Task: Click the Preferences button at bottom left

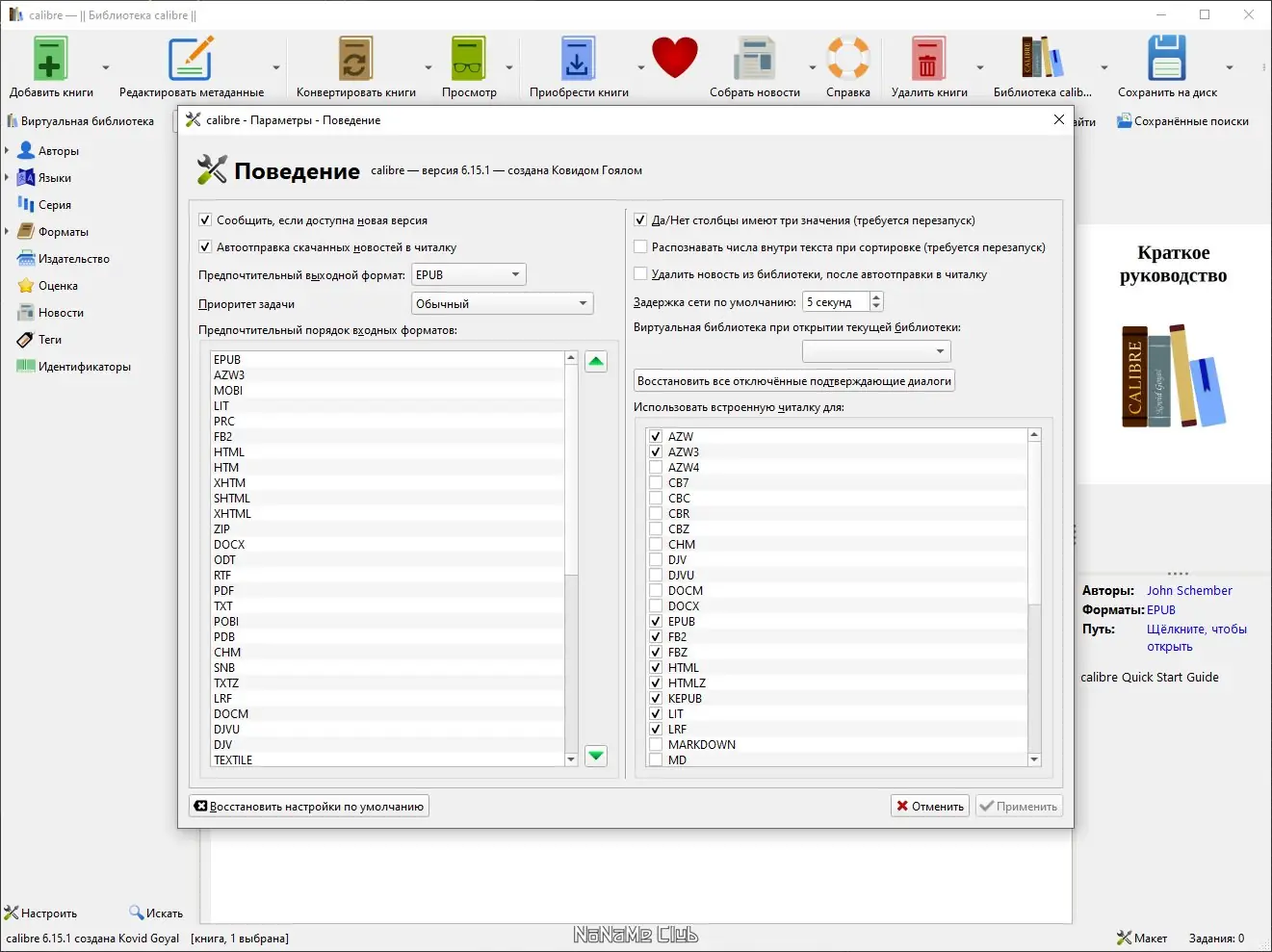Action: 41,913
